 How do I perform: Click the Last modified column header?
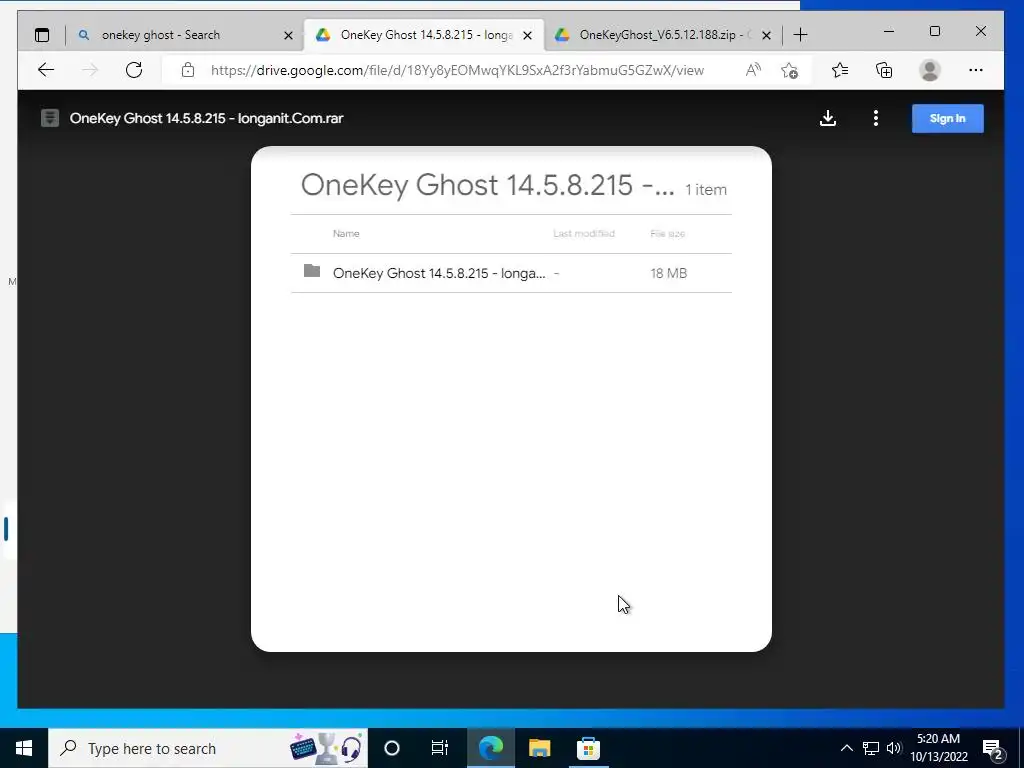pyautogui.click(x=584, y=233)
